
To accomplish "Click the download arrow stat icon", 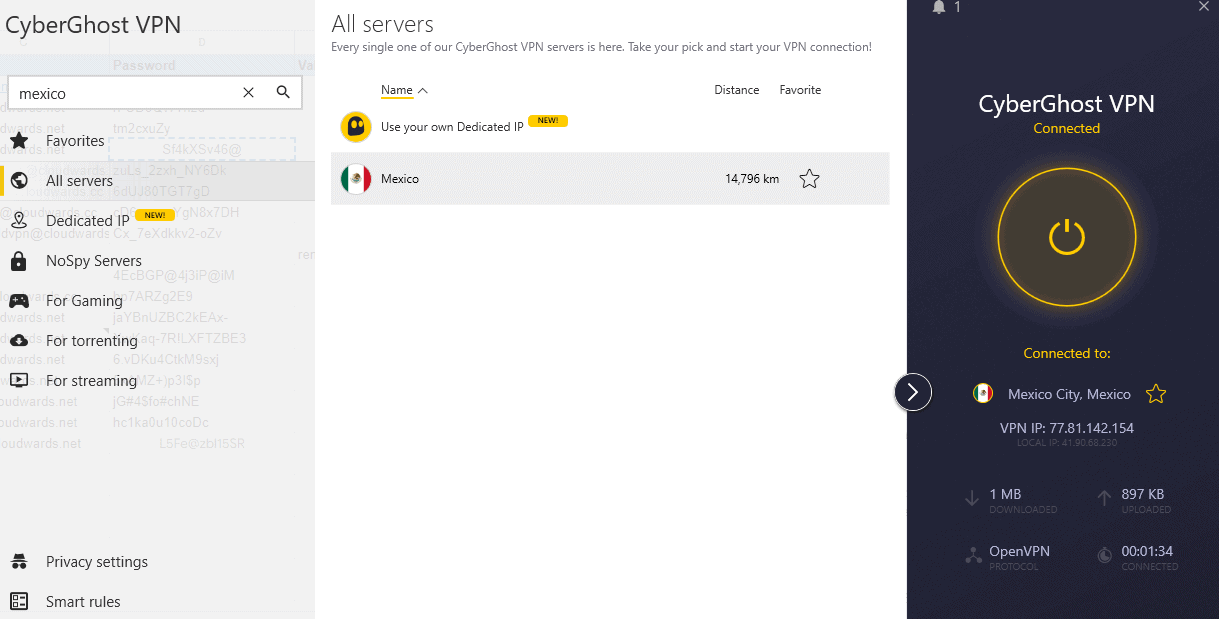I will coord(972,498).
